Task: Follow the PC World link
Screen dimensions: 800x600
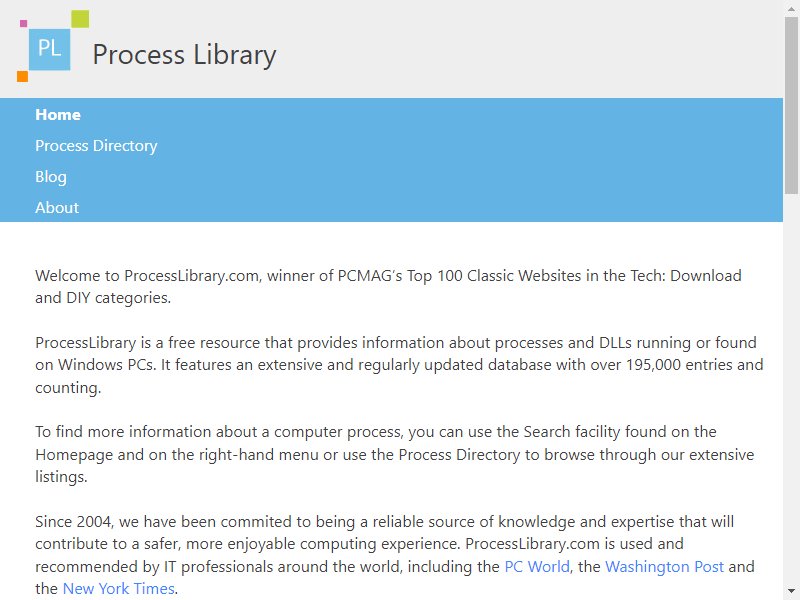Action: [x=537, y=566]
